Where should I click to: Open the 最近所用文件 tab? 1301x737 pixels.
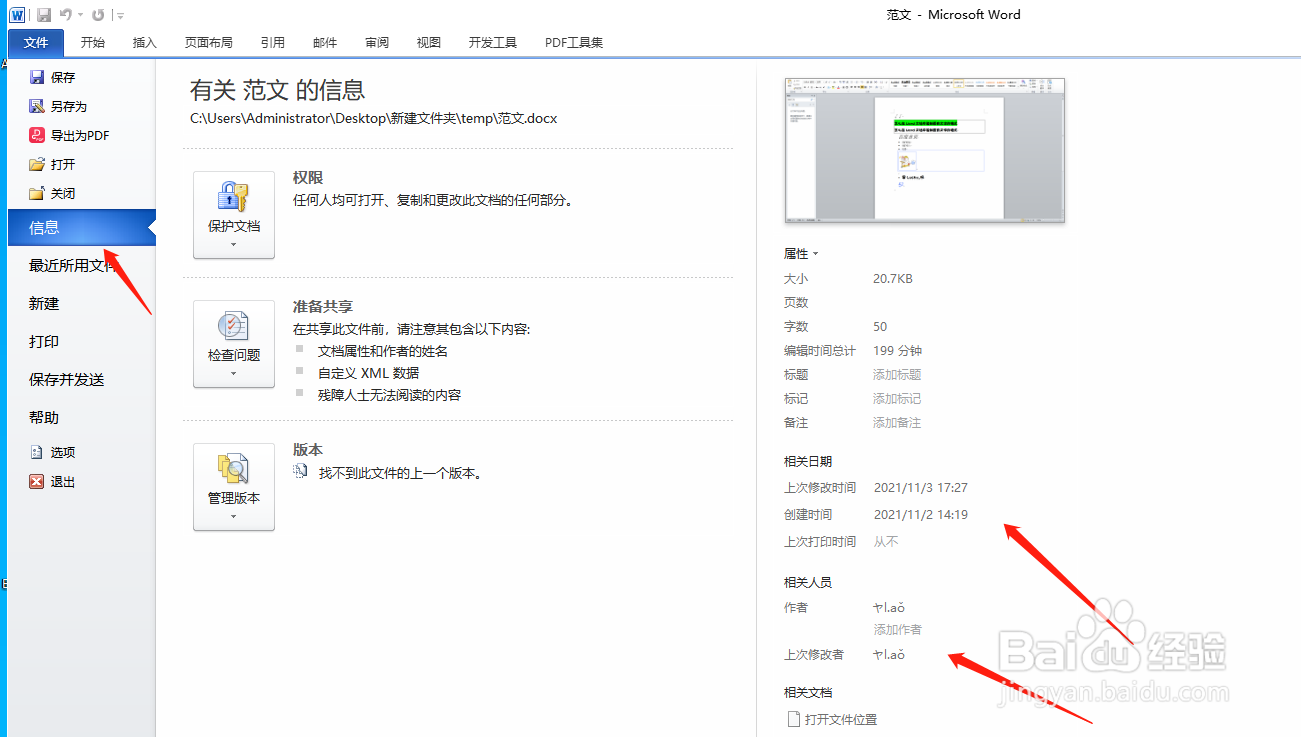(75, 265)
